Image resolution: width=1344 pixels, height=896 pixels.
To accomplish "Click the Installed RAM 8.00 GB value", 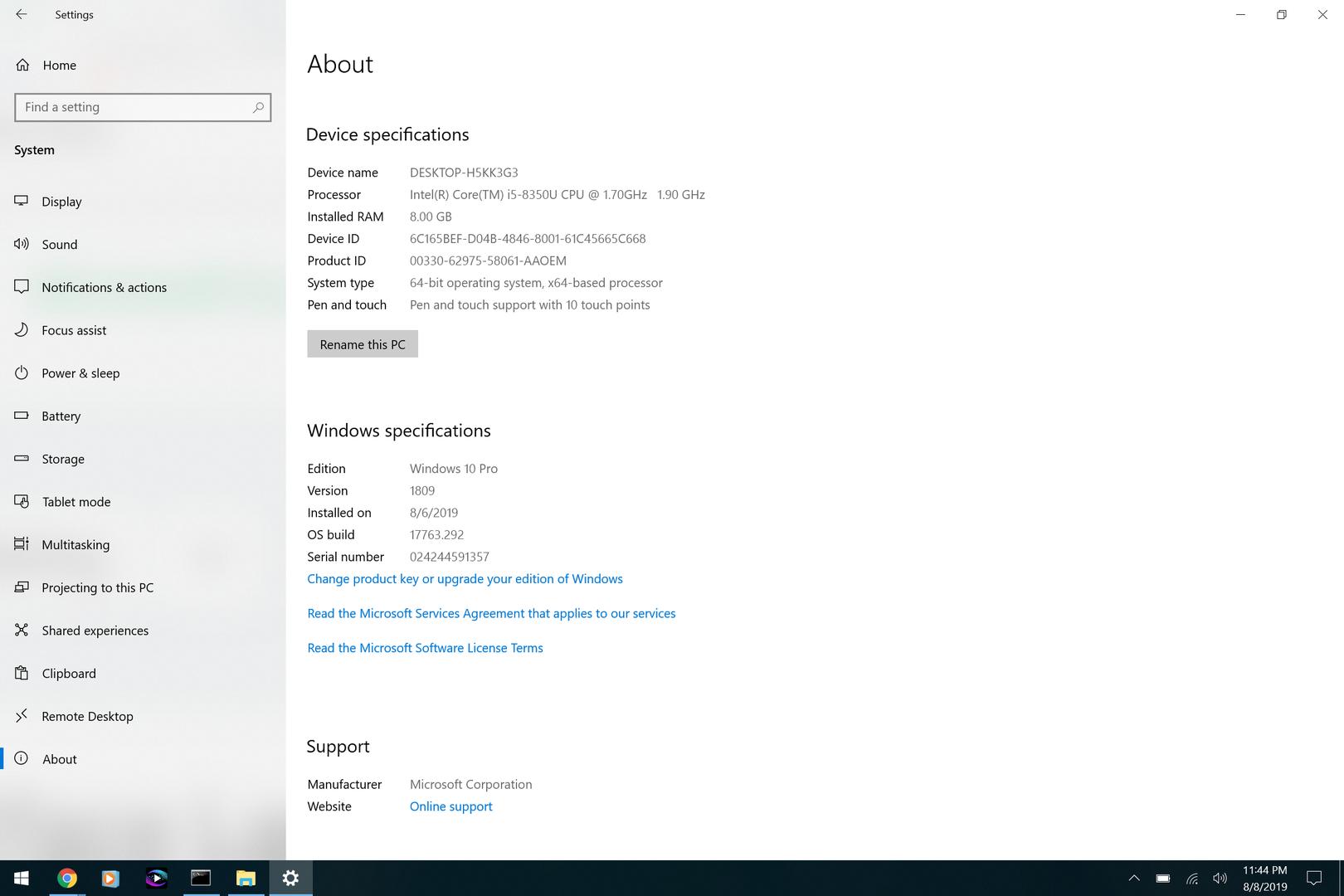I will click(431, 217).
